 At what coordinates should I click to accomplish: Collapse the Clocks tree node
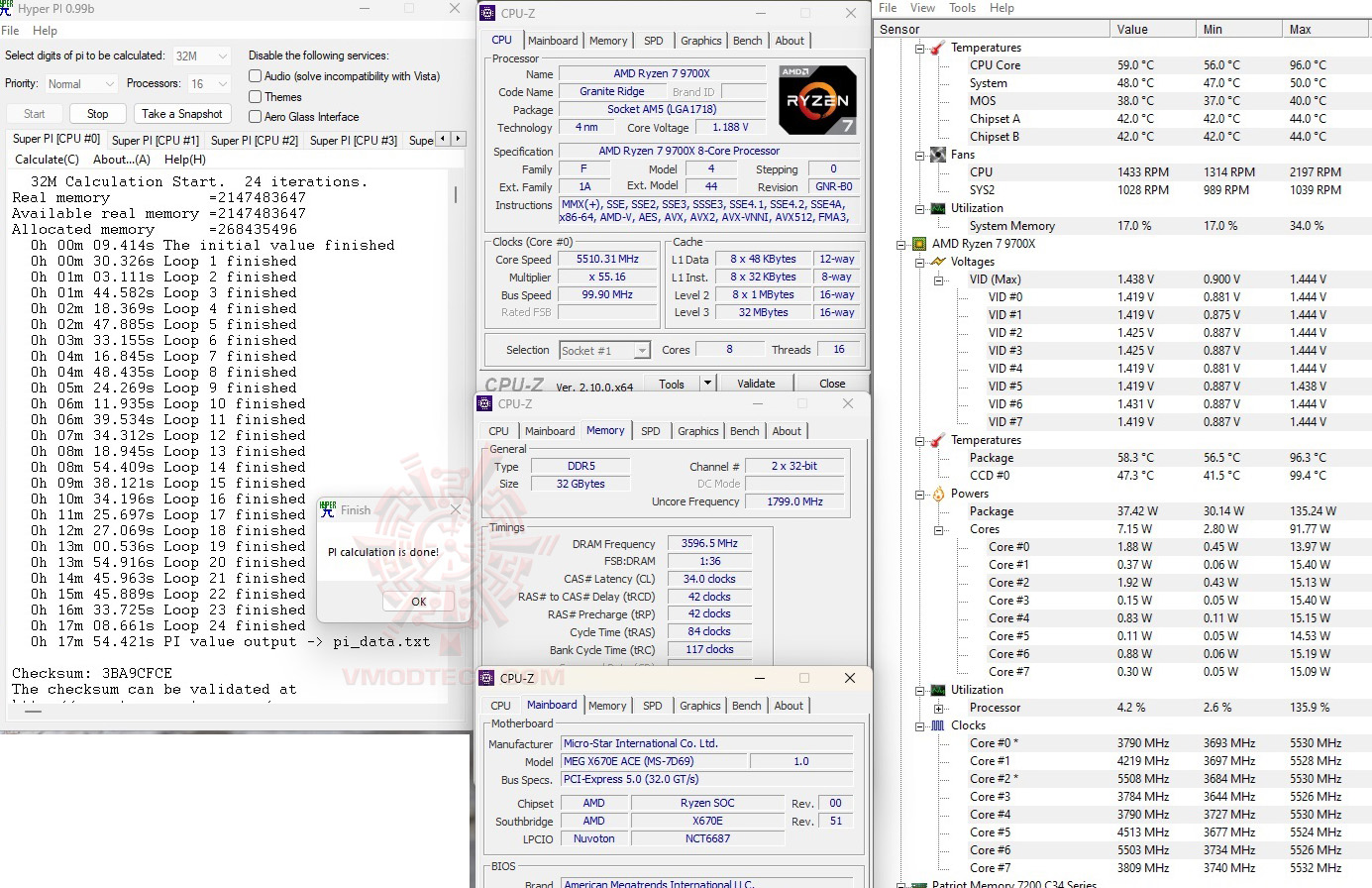[919, 725]
